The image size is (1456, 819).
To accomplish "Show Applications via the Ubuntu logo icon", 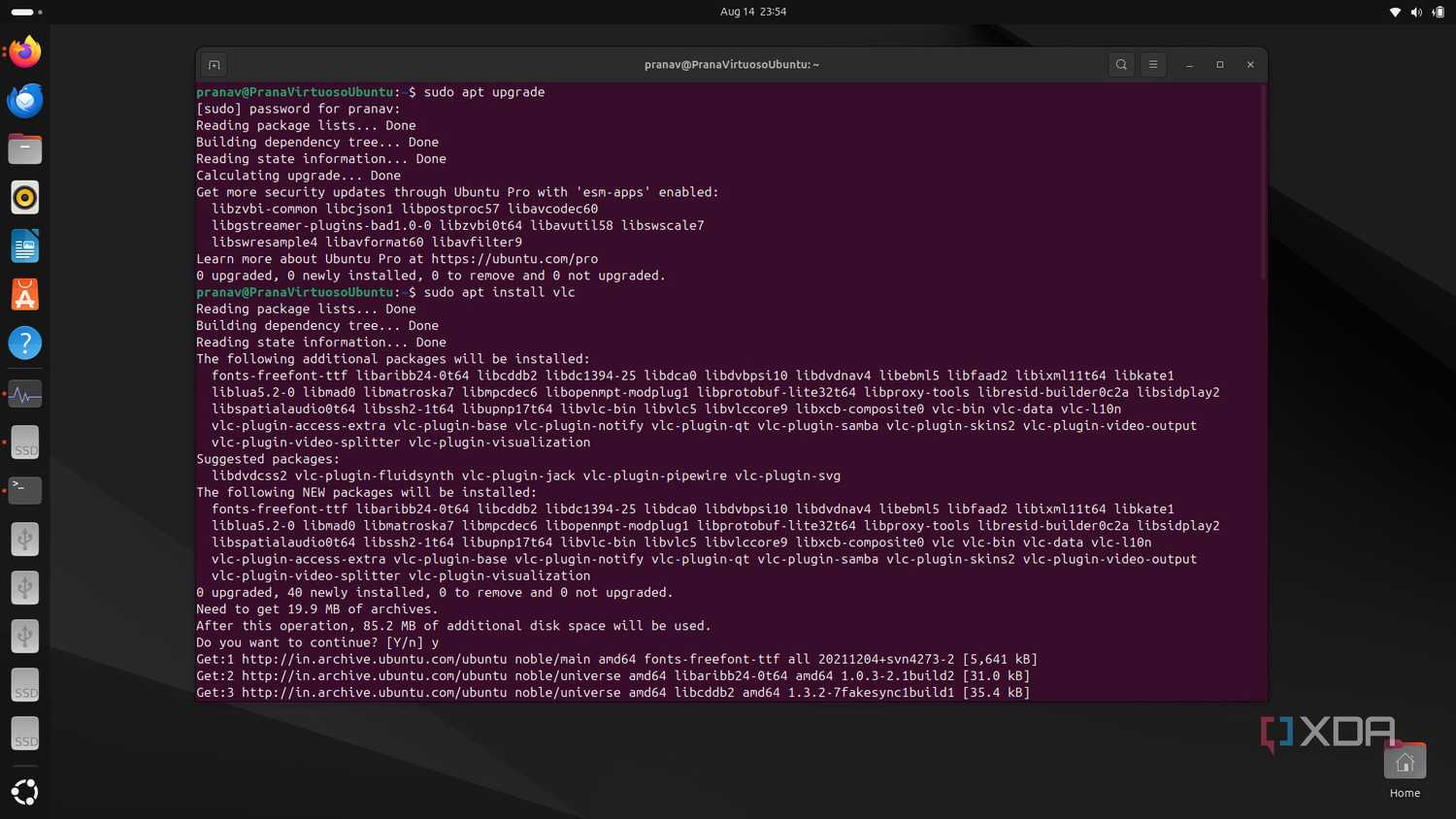I will click(x=25, y=792).
